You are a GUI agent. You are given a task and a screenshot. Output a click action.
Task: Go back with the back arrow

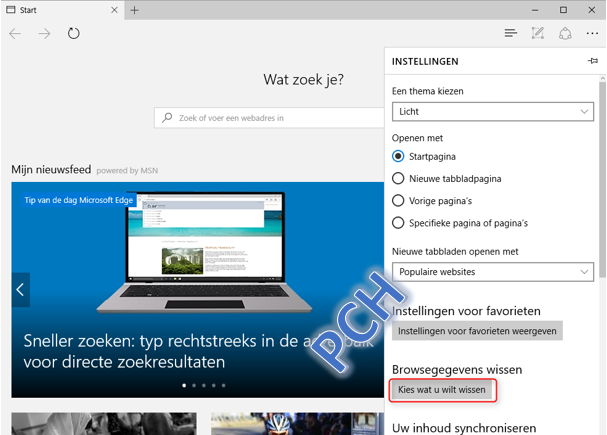point(15,34)
